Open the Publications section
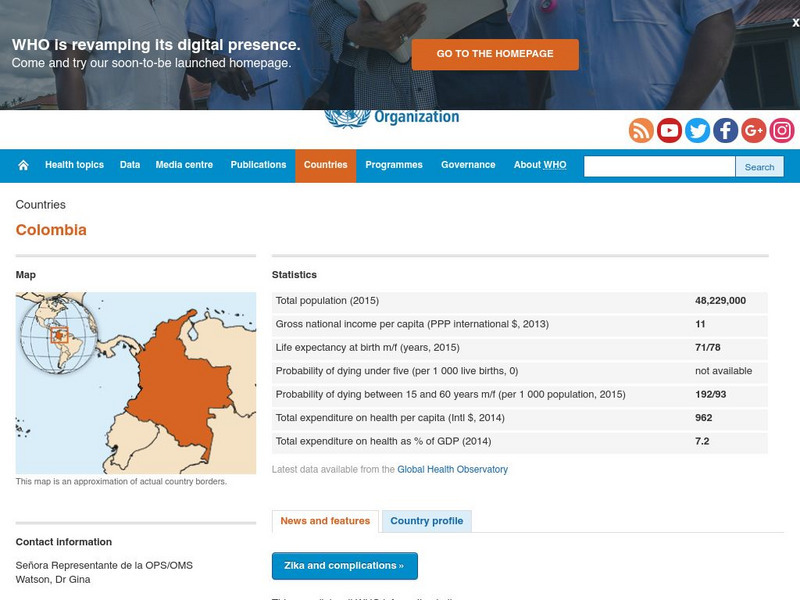Image resolution: width=800 pixels, height=600 pixels. (258, 164)
